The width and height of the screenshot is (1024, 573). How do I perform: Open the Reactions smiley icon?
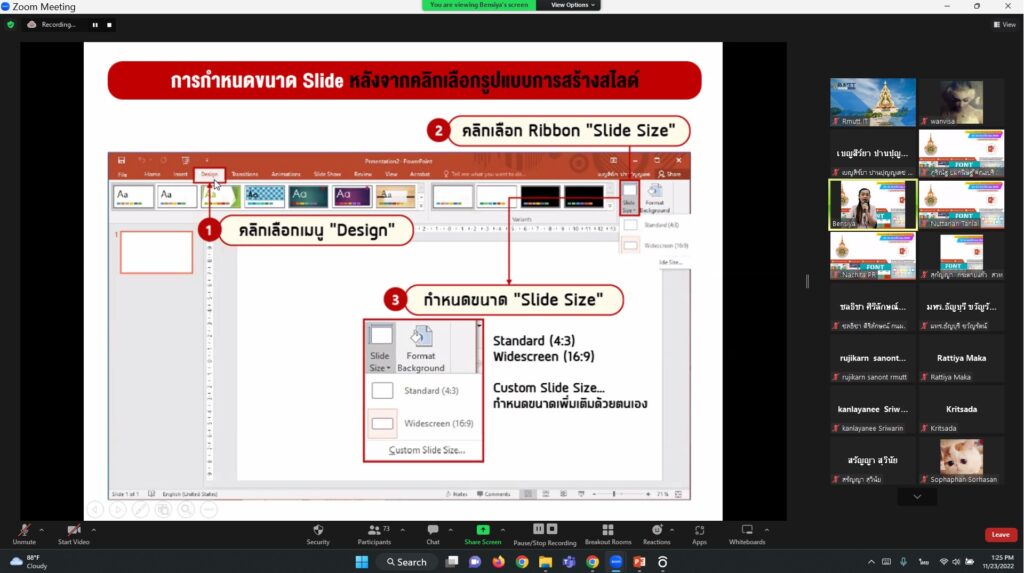[656, 530]
